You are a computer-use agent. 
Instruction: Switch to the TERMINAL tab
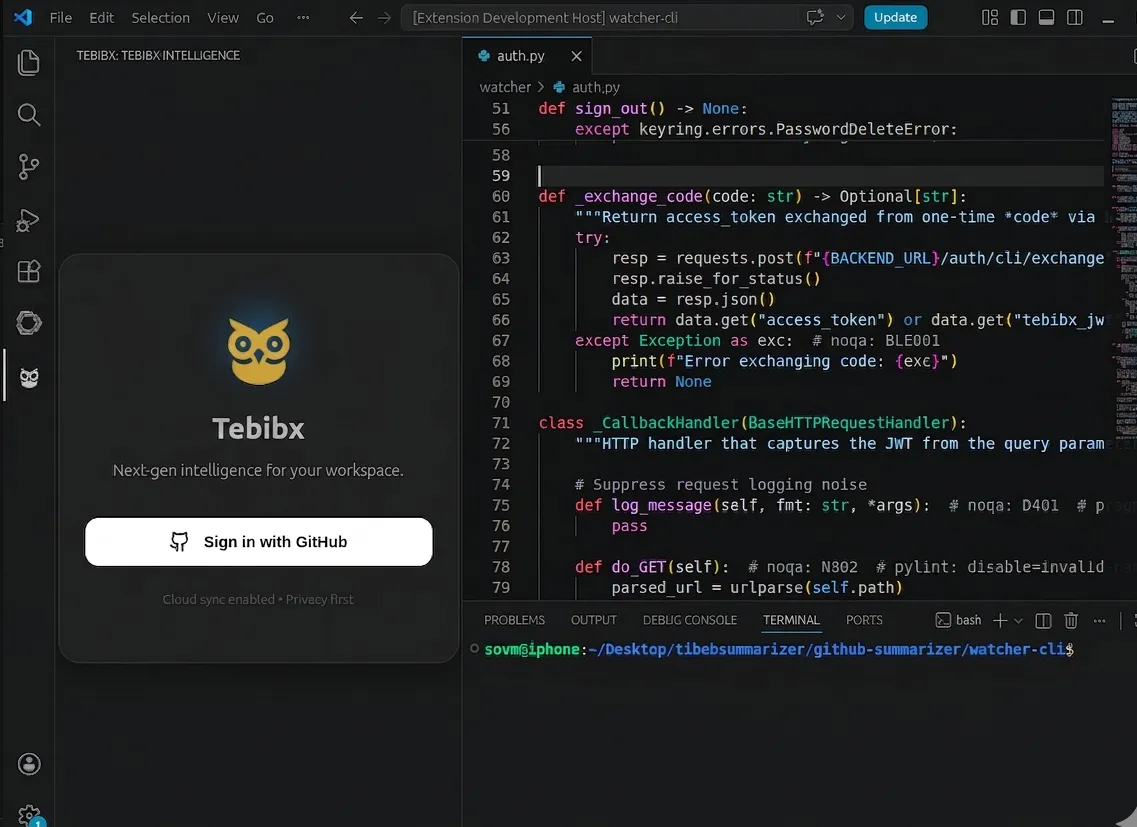791,620
